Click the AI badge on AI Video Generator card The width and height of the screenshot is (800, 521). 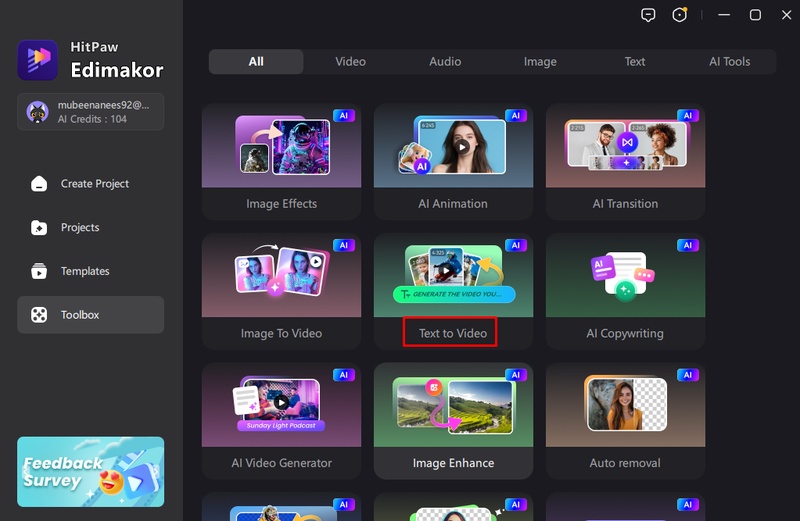344,375
